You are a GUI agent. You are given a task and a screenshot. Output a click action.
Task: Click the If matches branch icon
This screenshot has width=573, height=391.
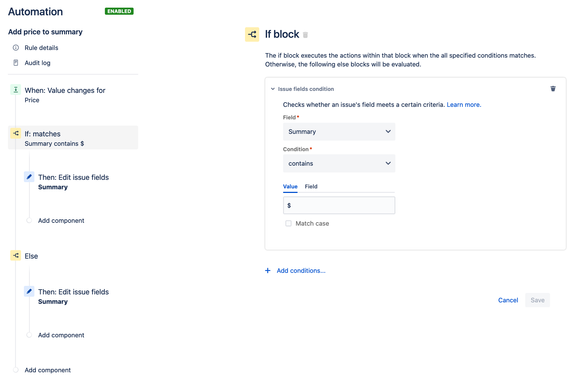[x=15, y=133]
